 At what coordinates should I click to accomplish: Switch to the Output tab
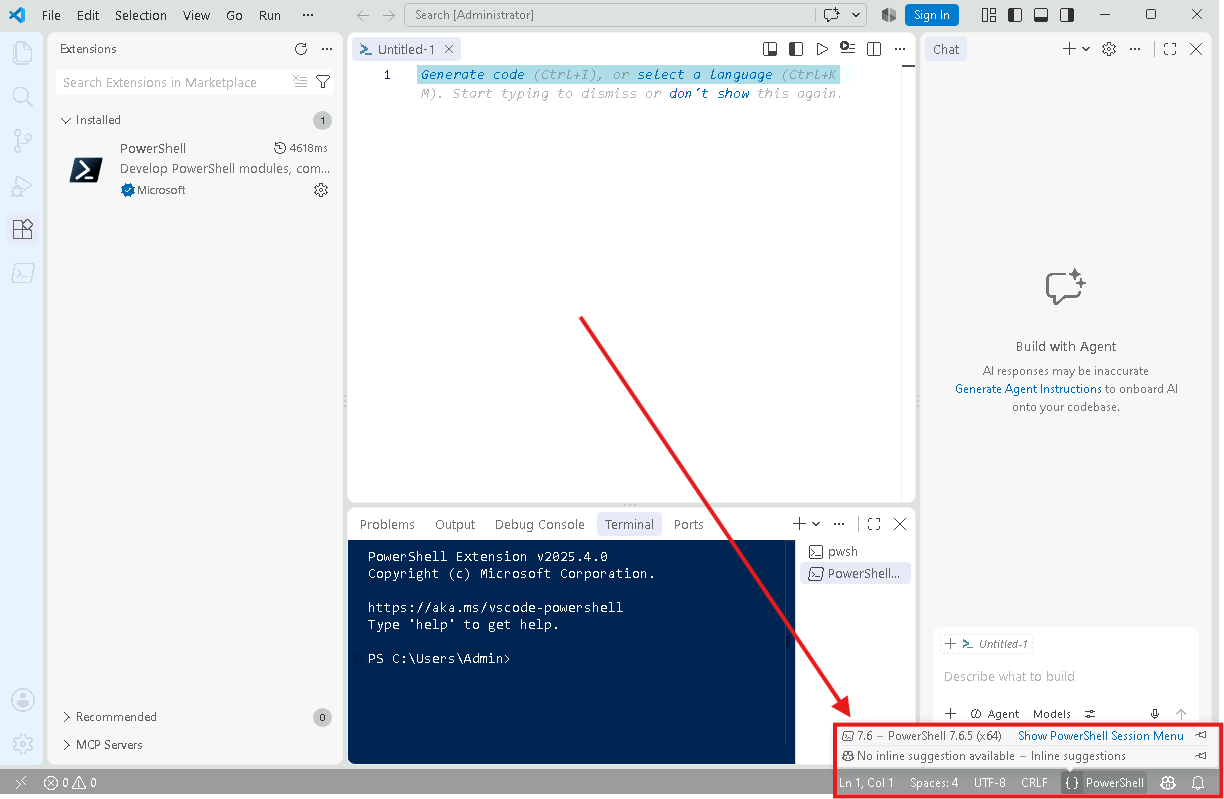[x=455, y=524]
